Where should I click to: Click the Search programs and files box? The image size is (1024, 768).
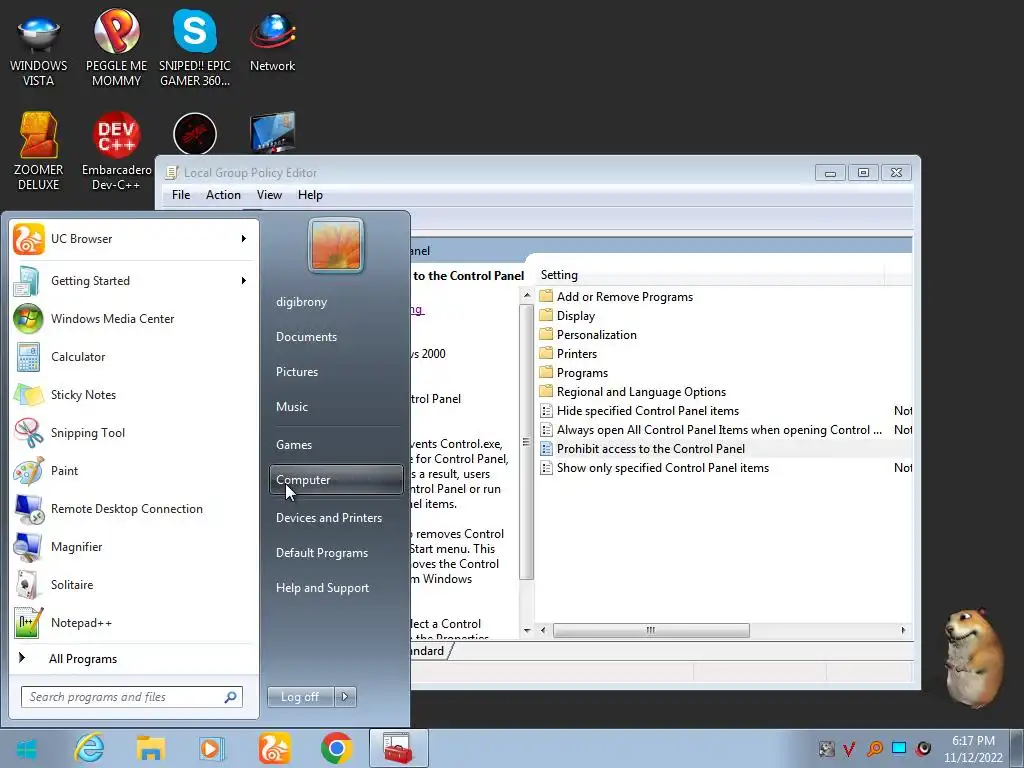[x=131, y=697]
